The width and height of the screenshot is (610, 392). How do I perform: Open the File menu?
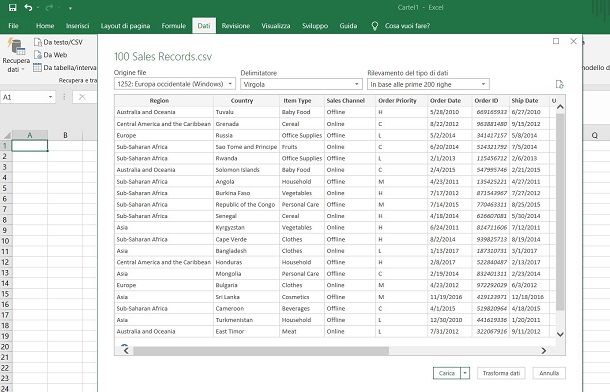coord(13,26)
